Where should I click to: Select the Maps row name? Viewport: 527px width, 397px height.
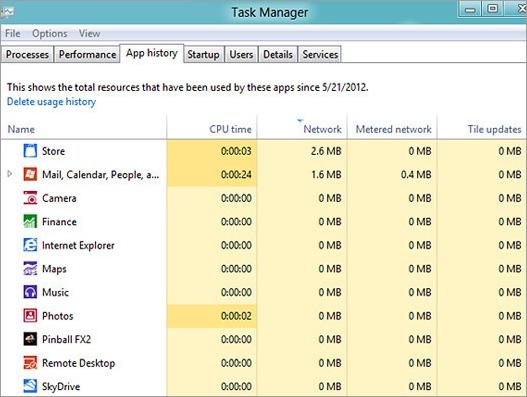(x=54, y=269)
